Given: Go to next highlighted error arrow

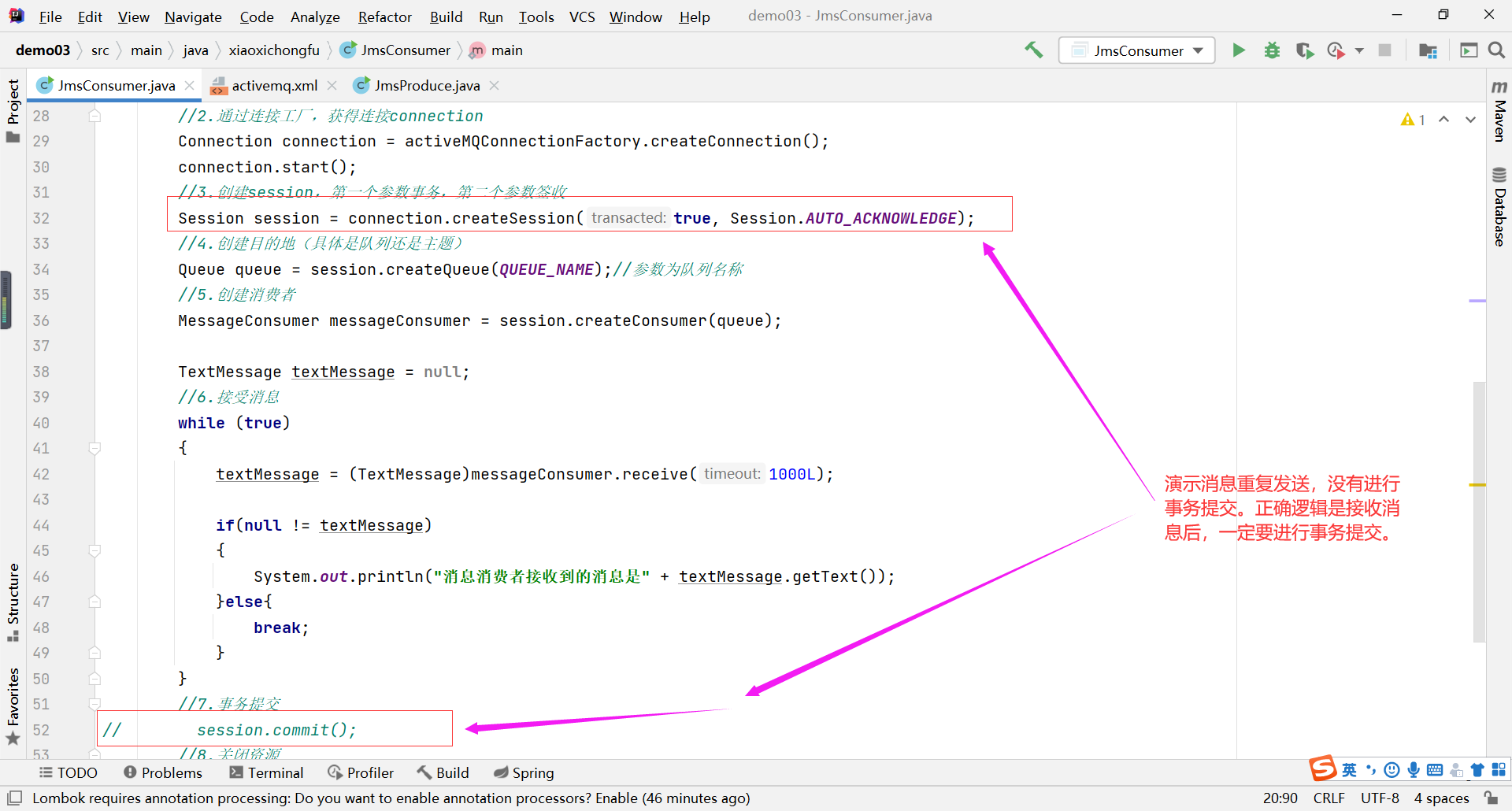Looking at the screenshot, I should click(x=1470, y=120).
